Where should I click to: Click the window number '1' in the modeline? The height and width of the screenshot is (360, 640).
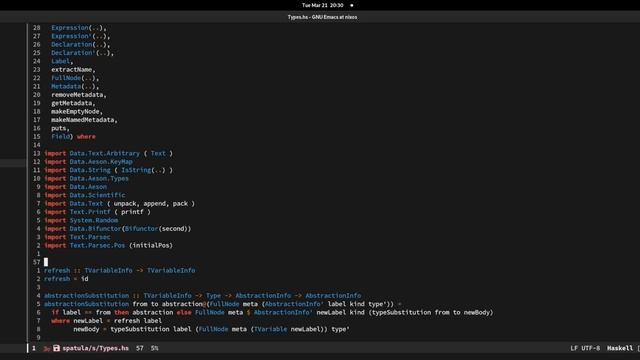point(34,348)
